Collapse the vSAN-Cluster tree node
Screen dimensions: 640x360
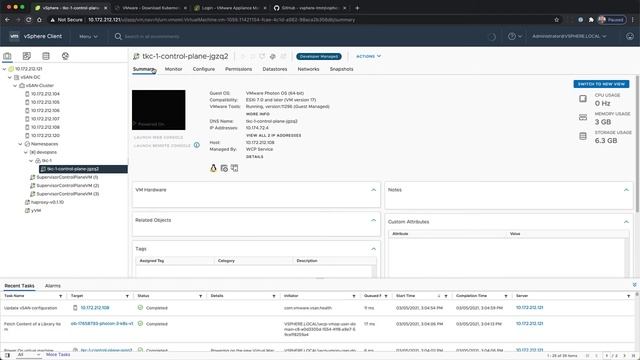pyautogui.click(x=15, y=86)
